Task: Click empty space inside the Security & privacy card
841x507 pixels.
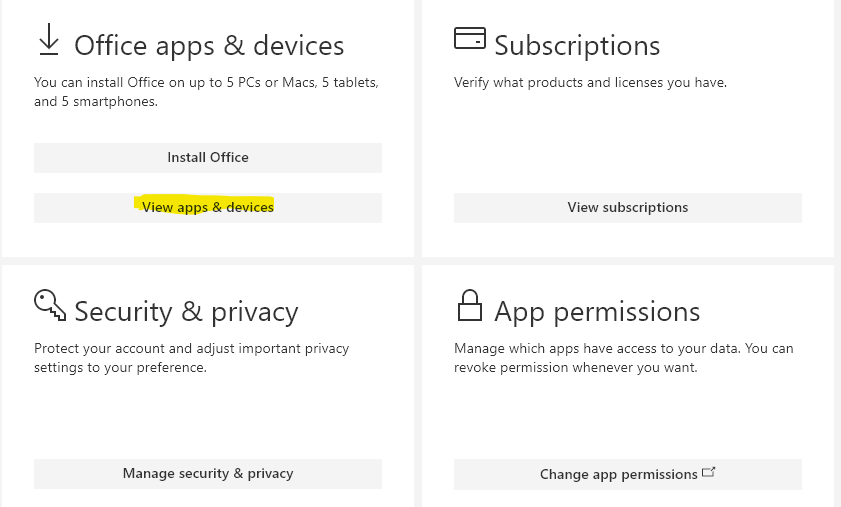Action: pos(208,415)
